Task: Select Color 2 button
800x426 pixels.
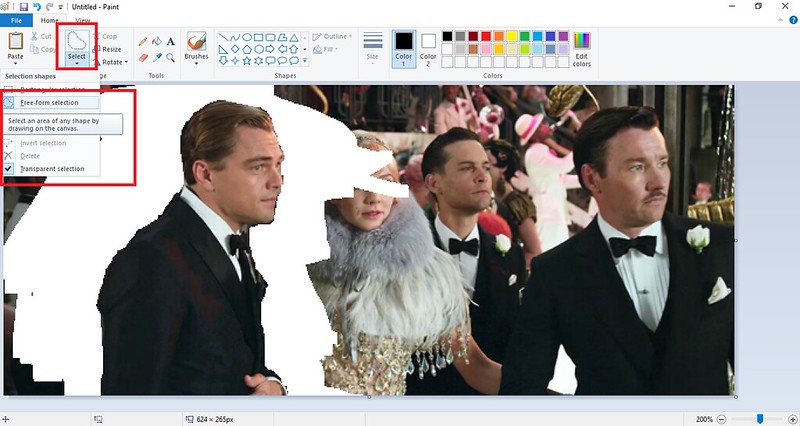Action: pyautogui.click(x=429, y=47)
